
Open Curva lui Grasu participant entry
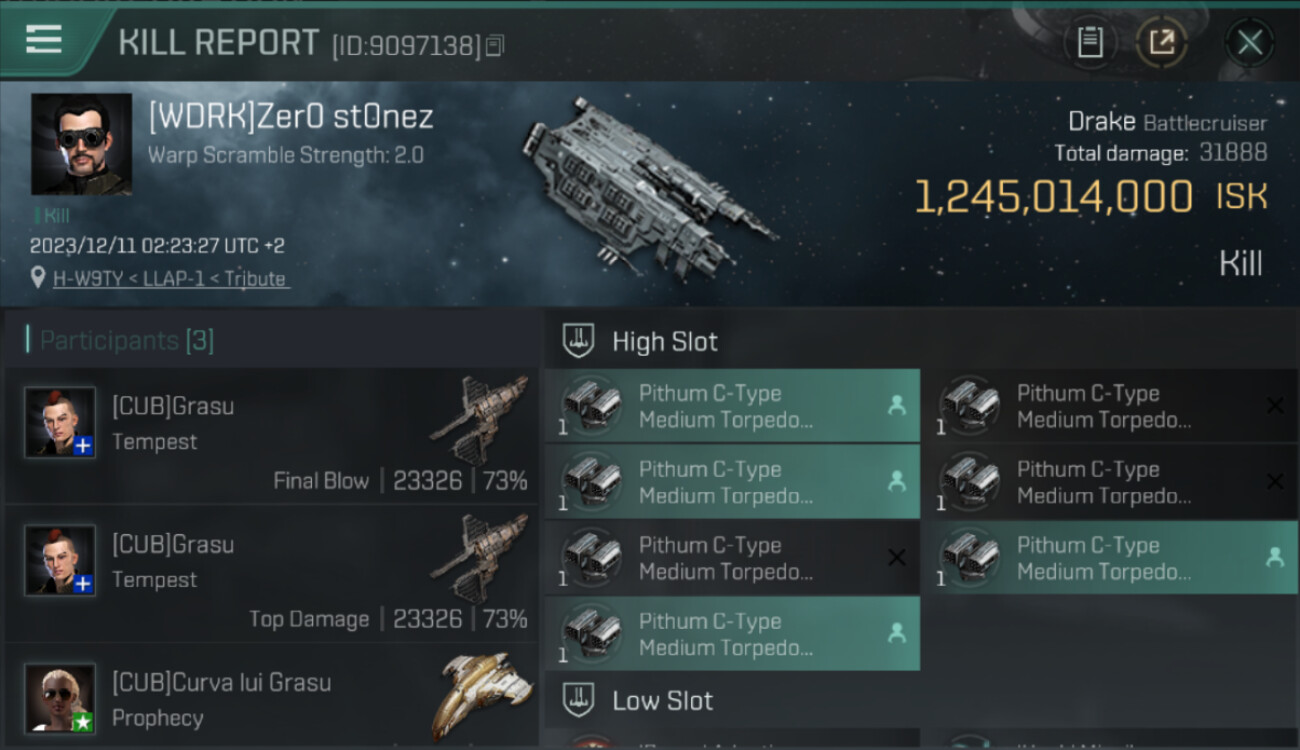[x=272, y=700]
